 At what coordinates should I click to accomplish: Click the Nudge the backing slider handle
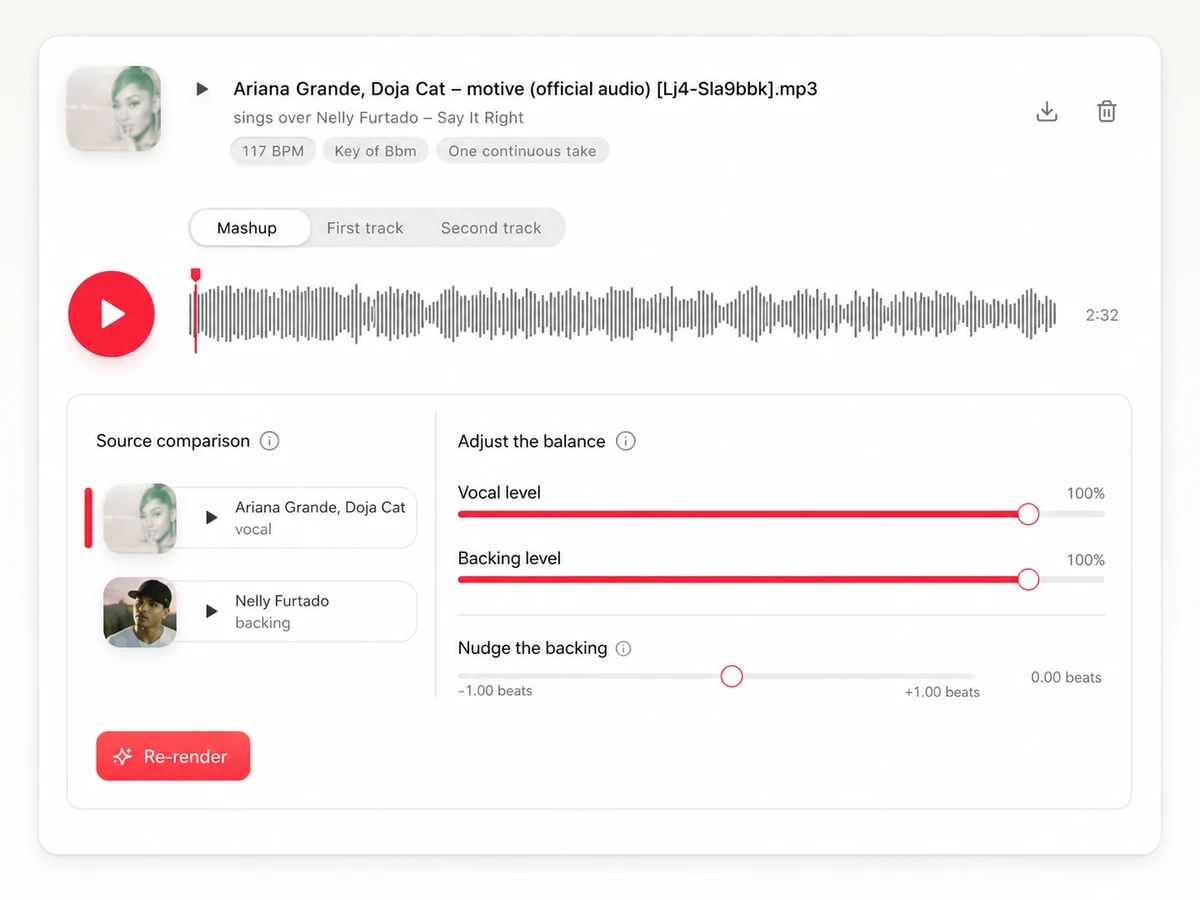(732, 677)
